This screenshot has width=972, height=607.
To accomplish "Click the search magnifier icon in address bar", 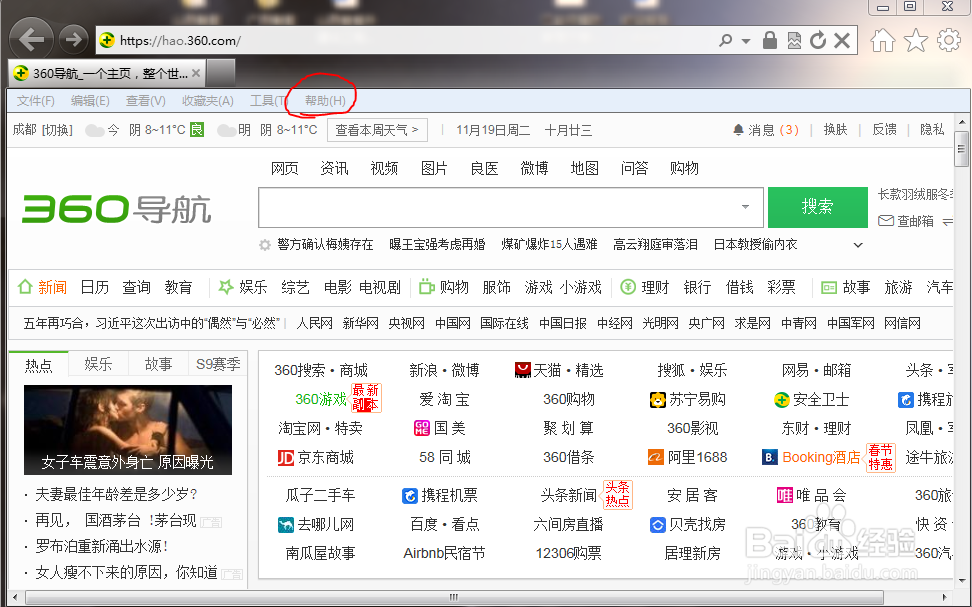I will pyautogui.click(x=725, y=40).
